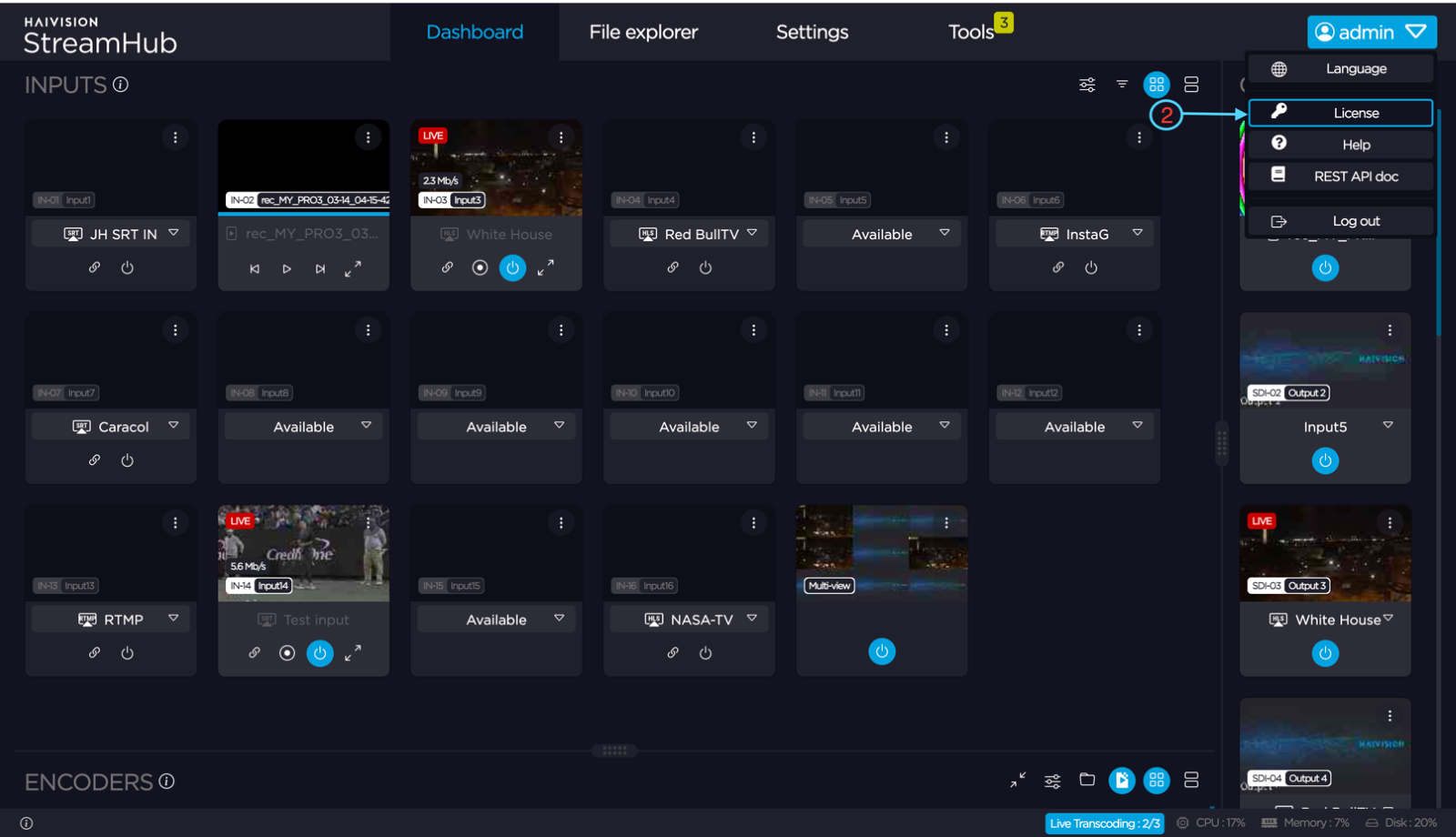The width and height of the screenshot is (1456, 837).
Task: Expand Test input preview to fullscreen
Action: 353,652
